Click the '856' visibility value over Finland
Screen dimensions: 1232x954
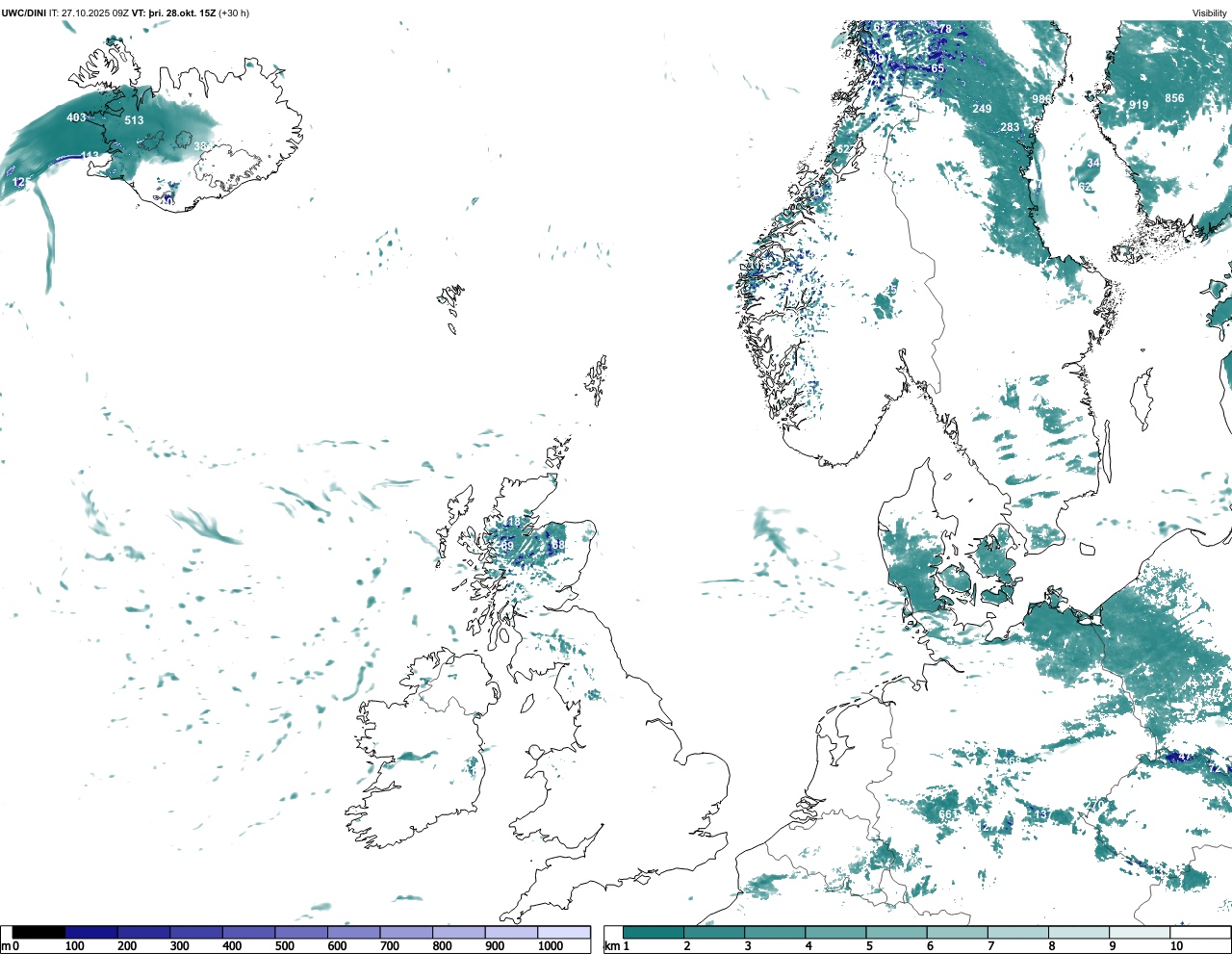1174,98
